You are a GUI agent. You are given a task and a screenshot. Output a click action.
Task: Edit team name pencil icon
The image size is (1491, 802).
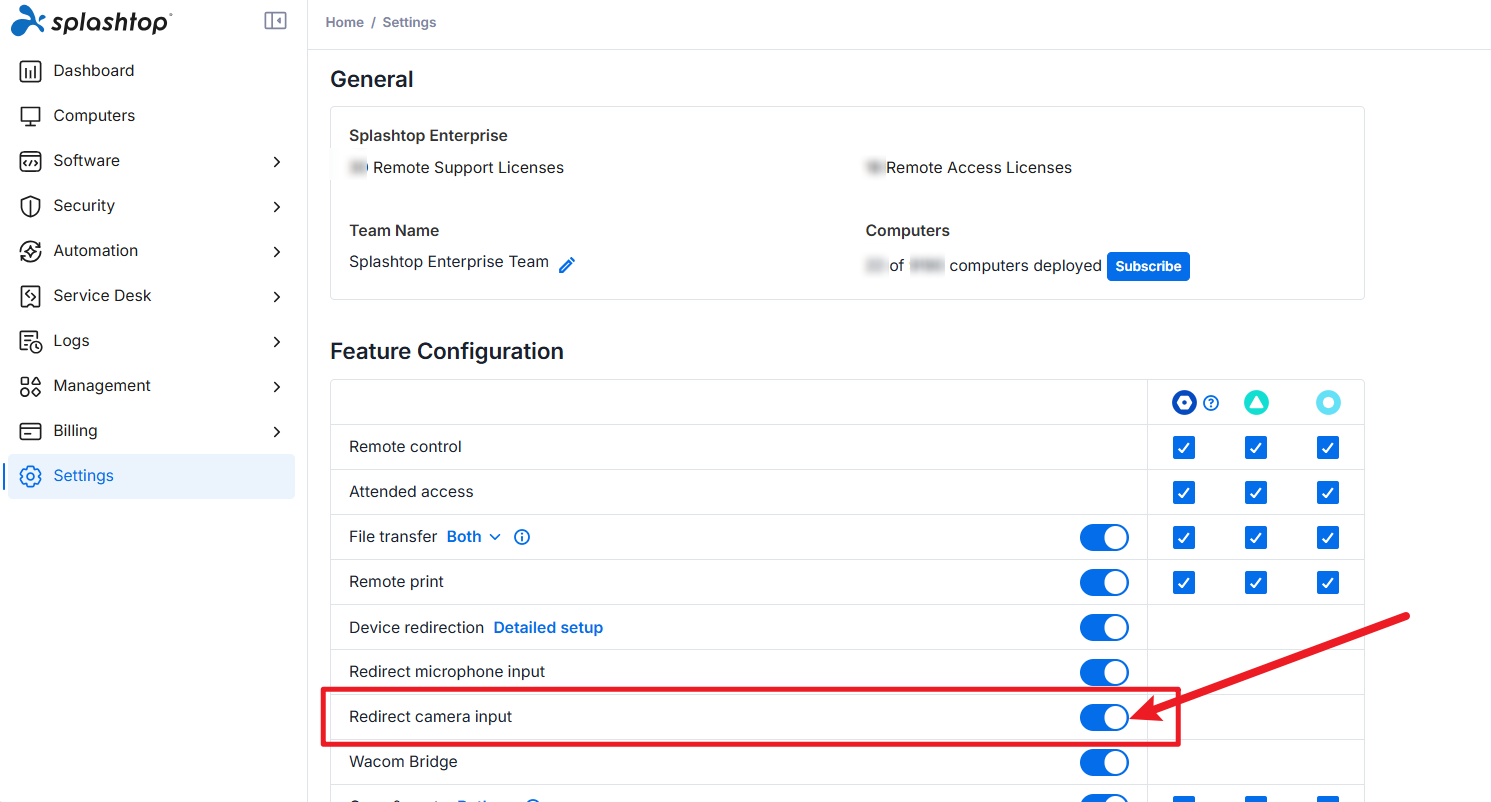pyautogui.click(x=567, y=265)
